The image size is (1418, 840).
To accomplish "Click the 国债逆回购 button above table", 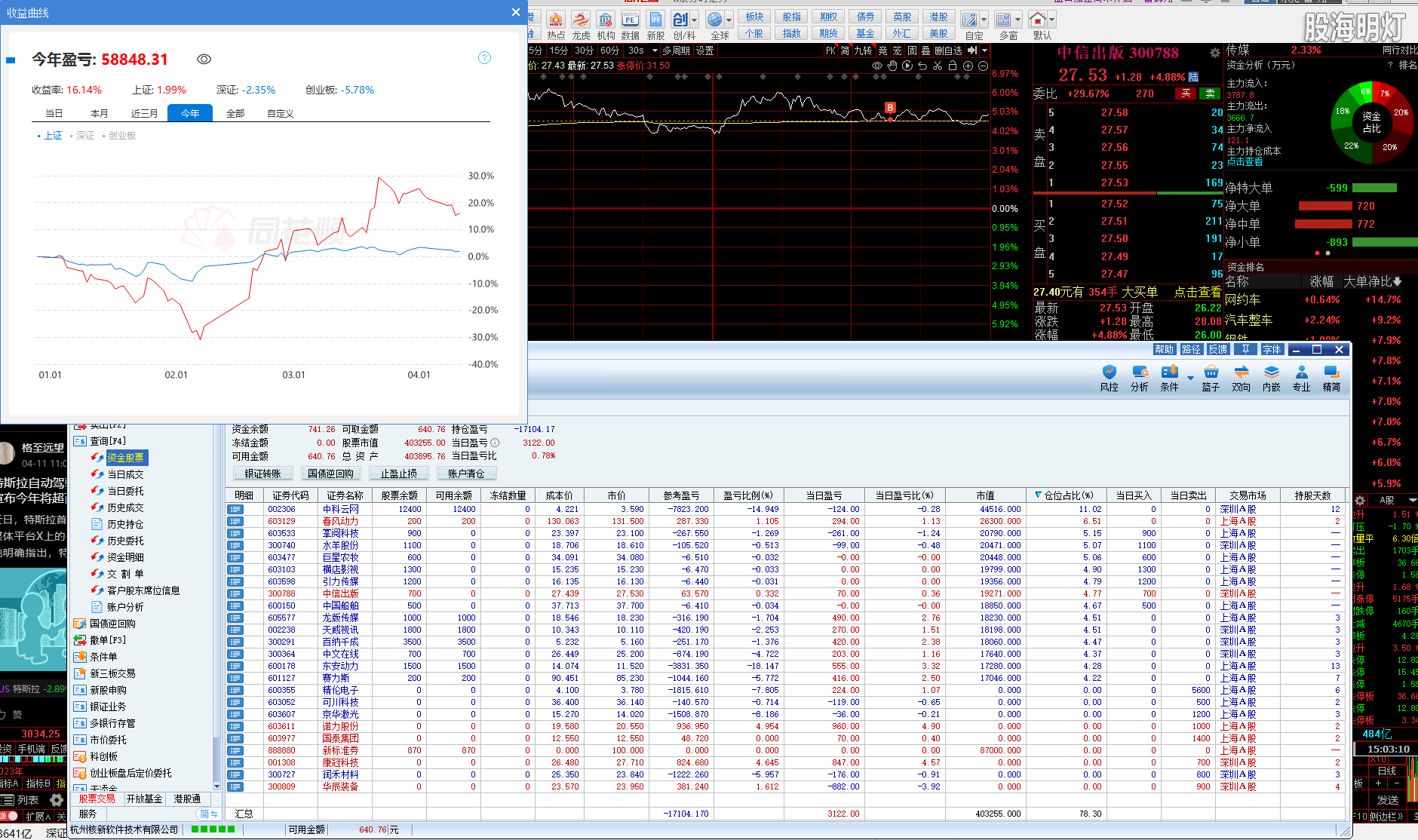I will [330, 474].
